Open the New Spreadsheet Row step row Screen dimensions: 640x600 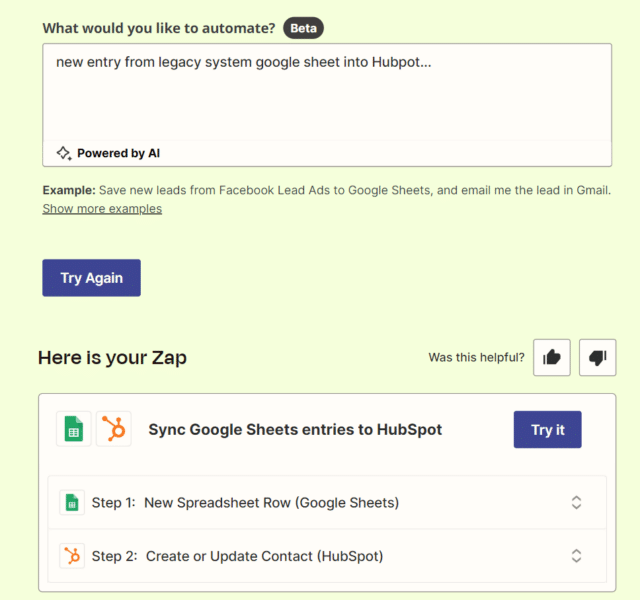click(327, 502)
